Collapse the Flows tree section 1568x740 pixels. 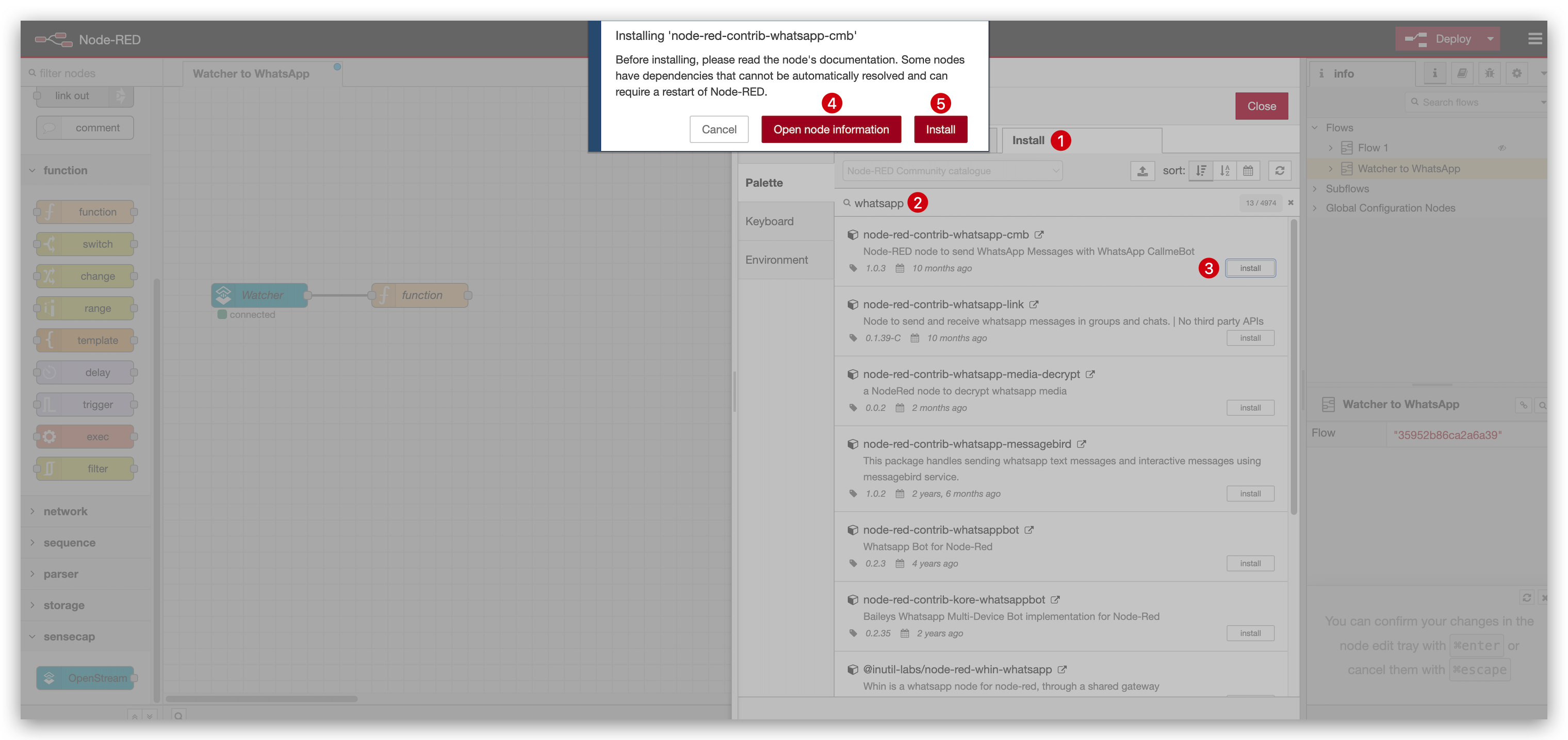1315,128
